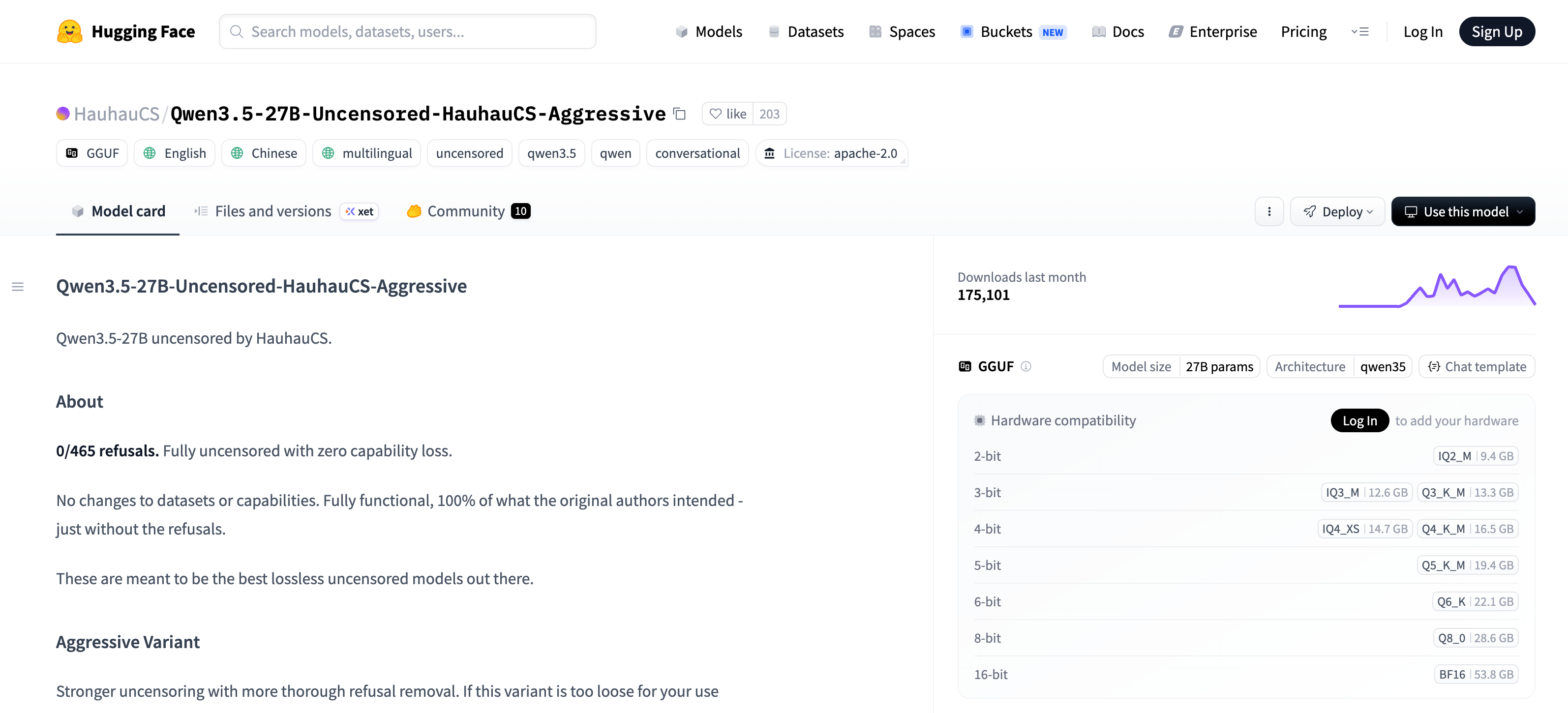Screen dimensions: 1568x713
Task: Open the table of contents sidebar icon
Action: 18,287
